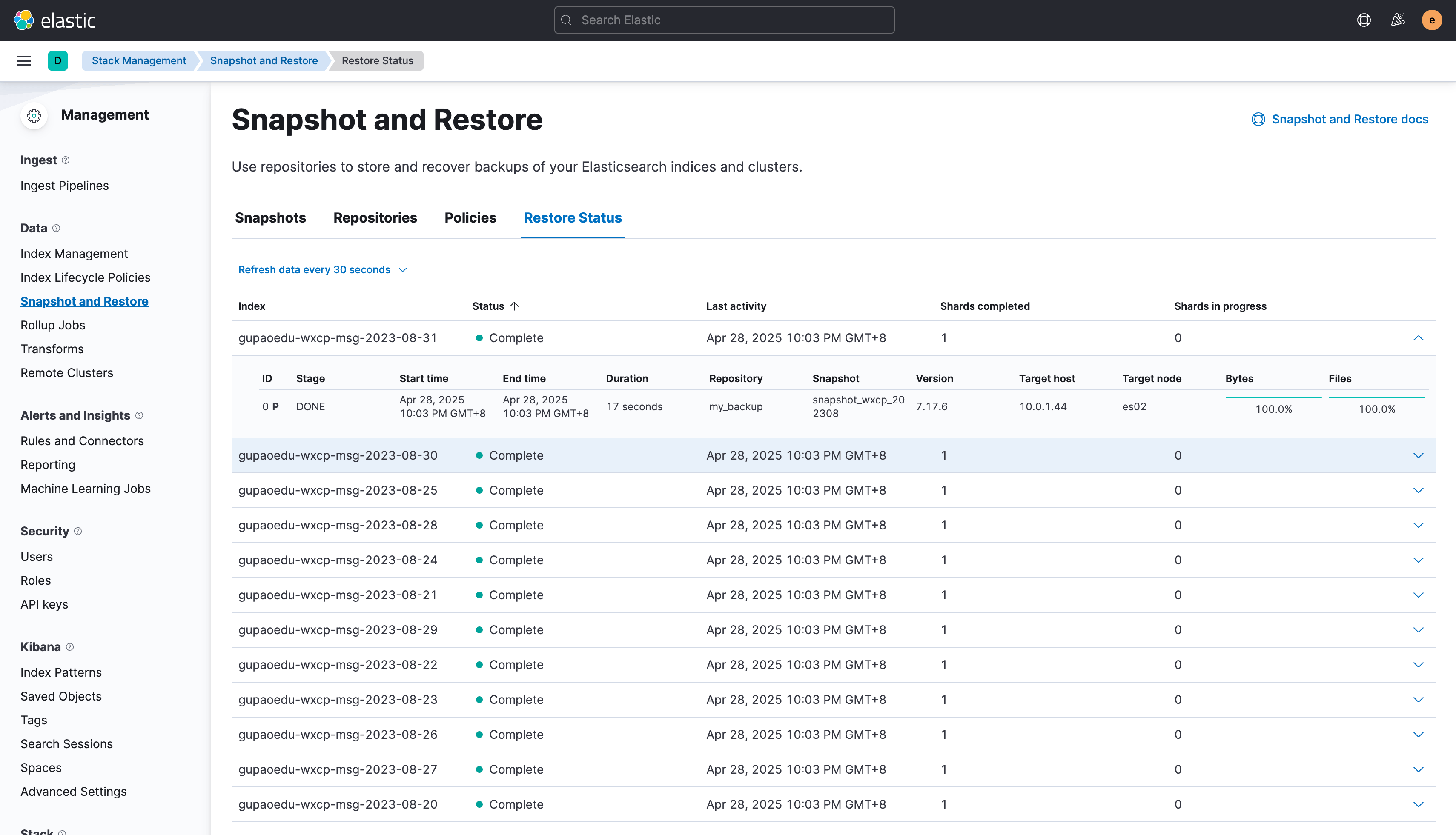
Task: Click the search magnifier icon
Action: point(566,20)
